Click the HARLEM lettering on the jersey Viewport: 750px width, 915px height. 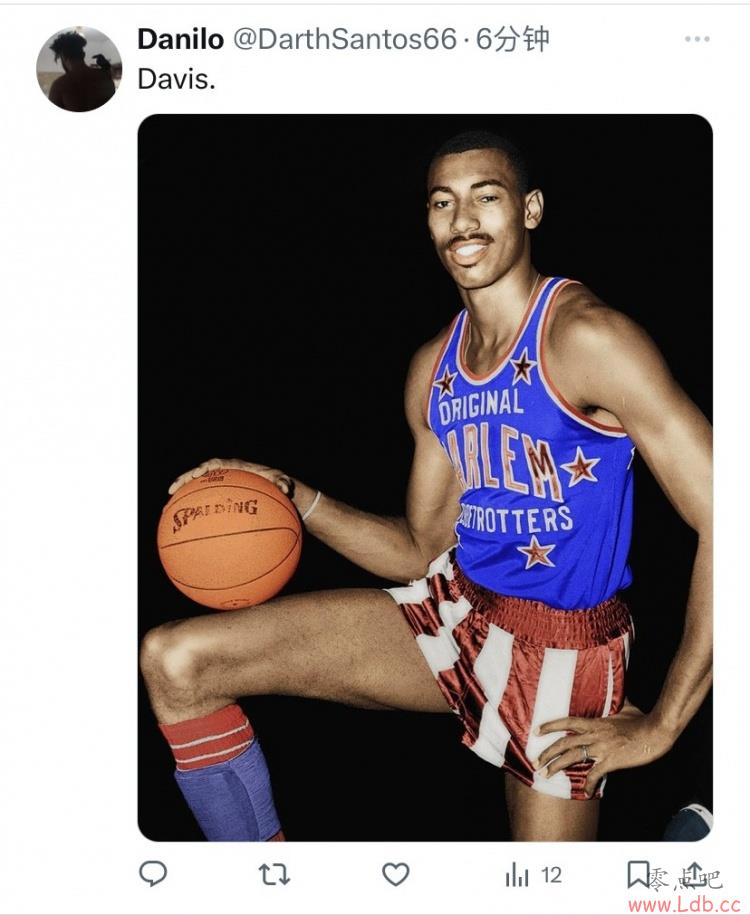pyautogui.click(x=502, y=461)
